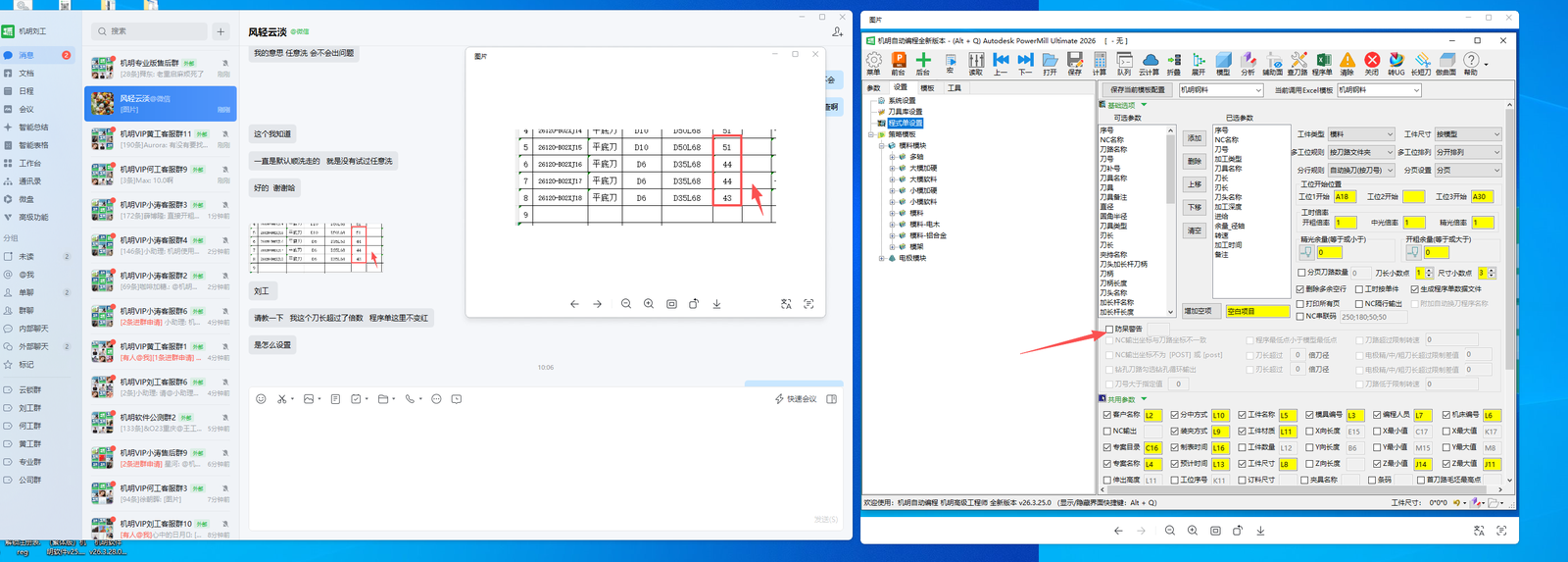
Task: Enable the 分页刀路数量 checkbox
Action: [x=1299, y=273]
